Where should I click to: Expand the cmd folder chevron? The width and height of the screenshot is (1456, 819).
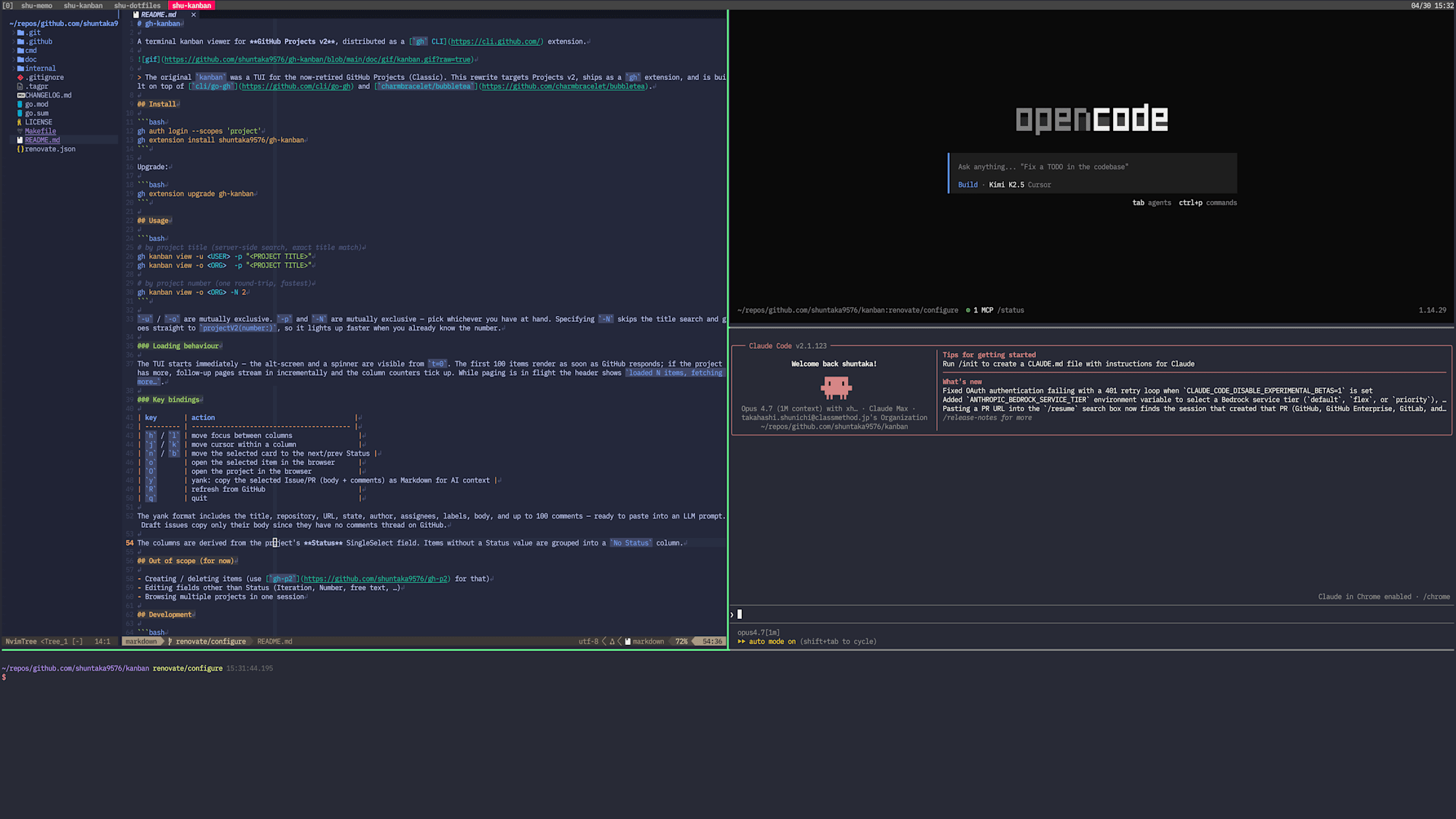(x=13, y=50)
